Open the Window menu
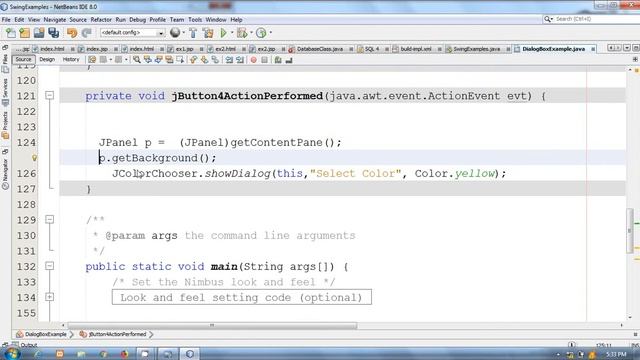The height and width of the screenshot is (360, 640). tap(216, 20)
